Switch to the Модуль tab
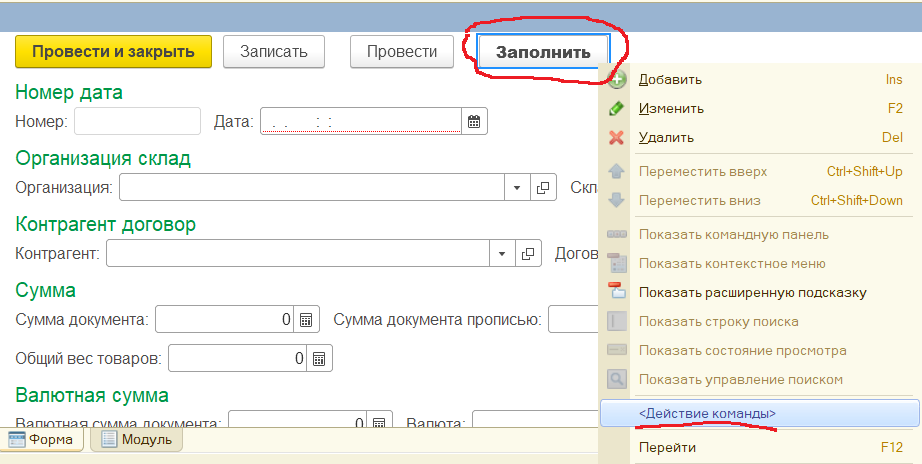This screenshot has height=464, width=922. 137,439
